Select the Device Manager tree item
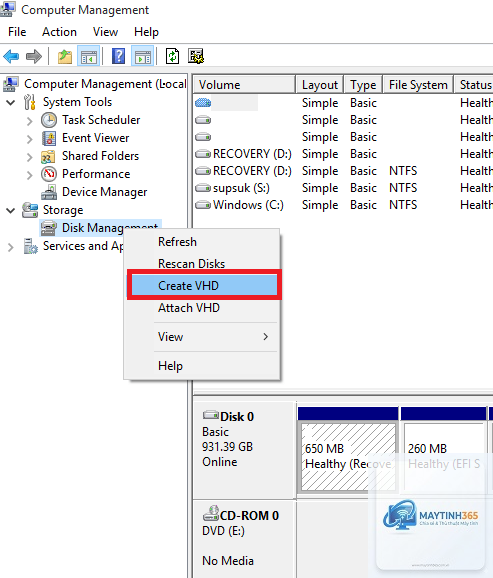This screenshot has width=493, height=578. (x=104, y=192)
